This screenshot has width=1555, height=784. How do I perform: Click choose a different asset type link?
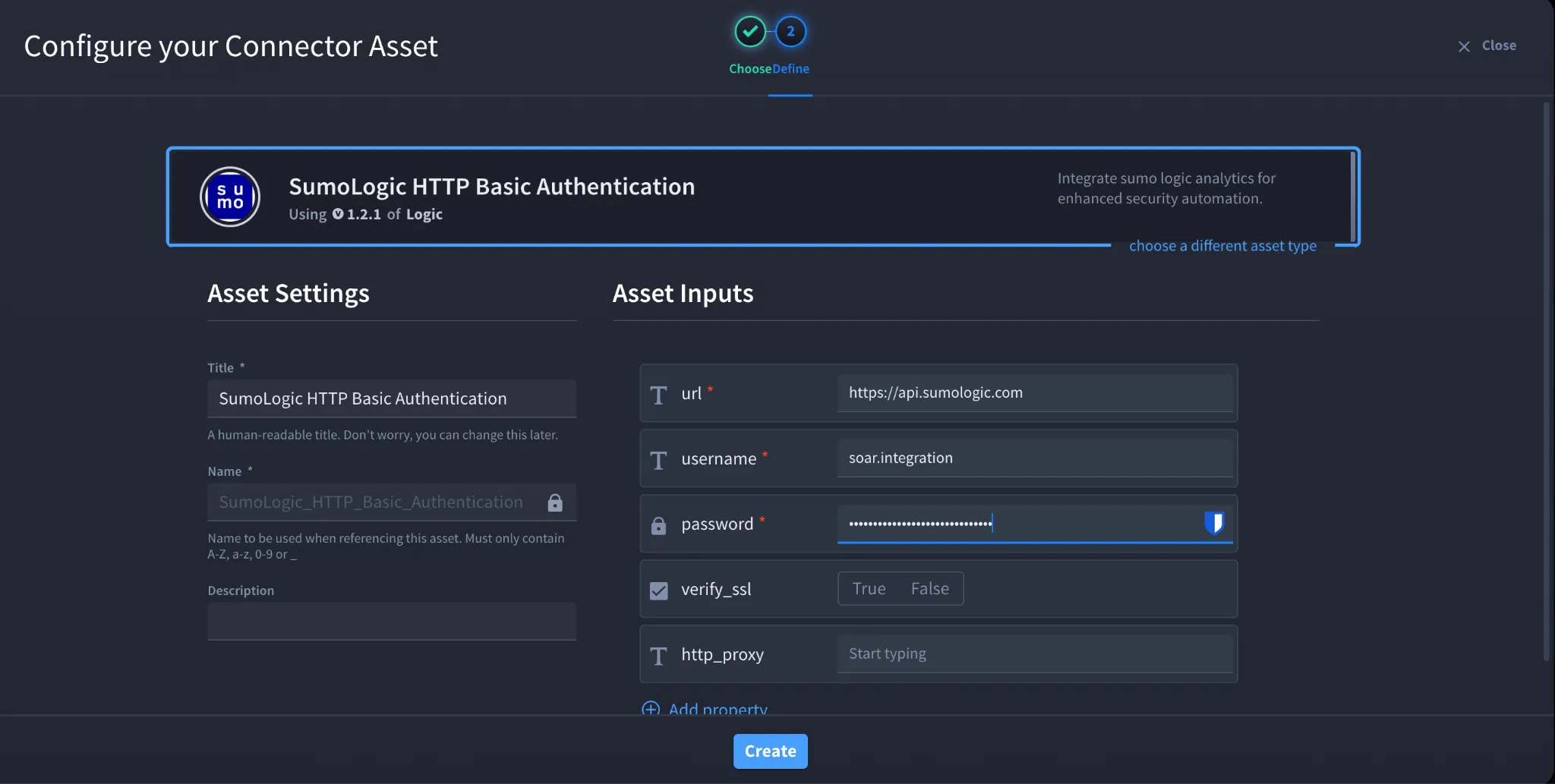pyautogui.click(x=1222, y=245)
